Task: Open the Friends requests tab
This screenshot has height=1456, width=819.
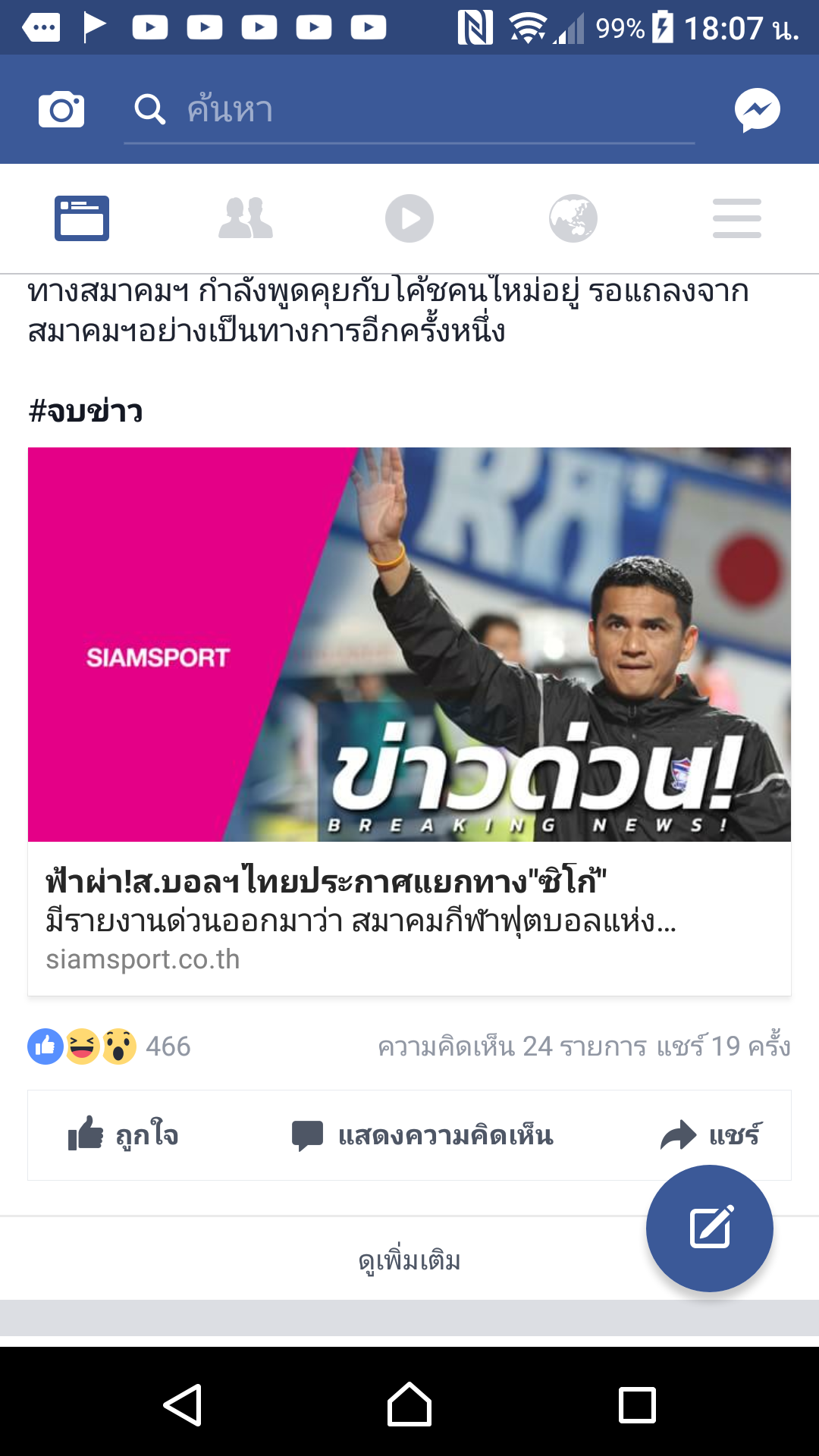Action: point(246,218)
